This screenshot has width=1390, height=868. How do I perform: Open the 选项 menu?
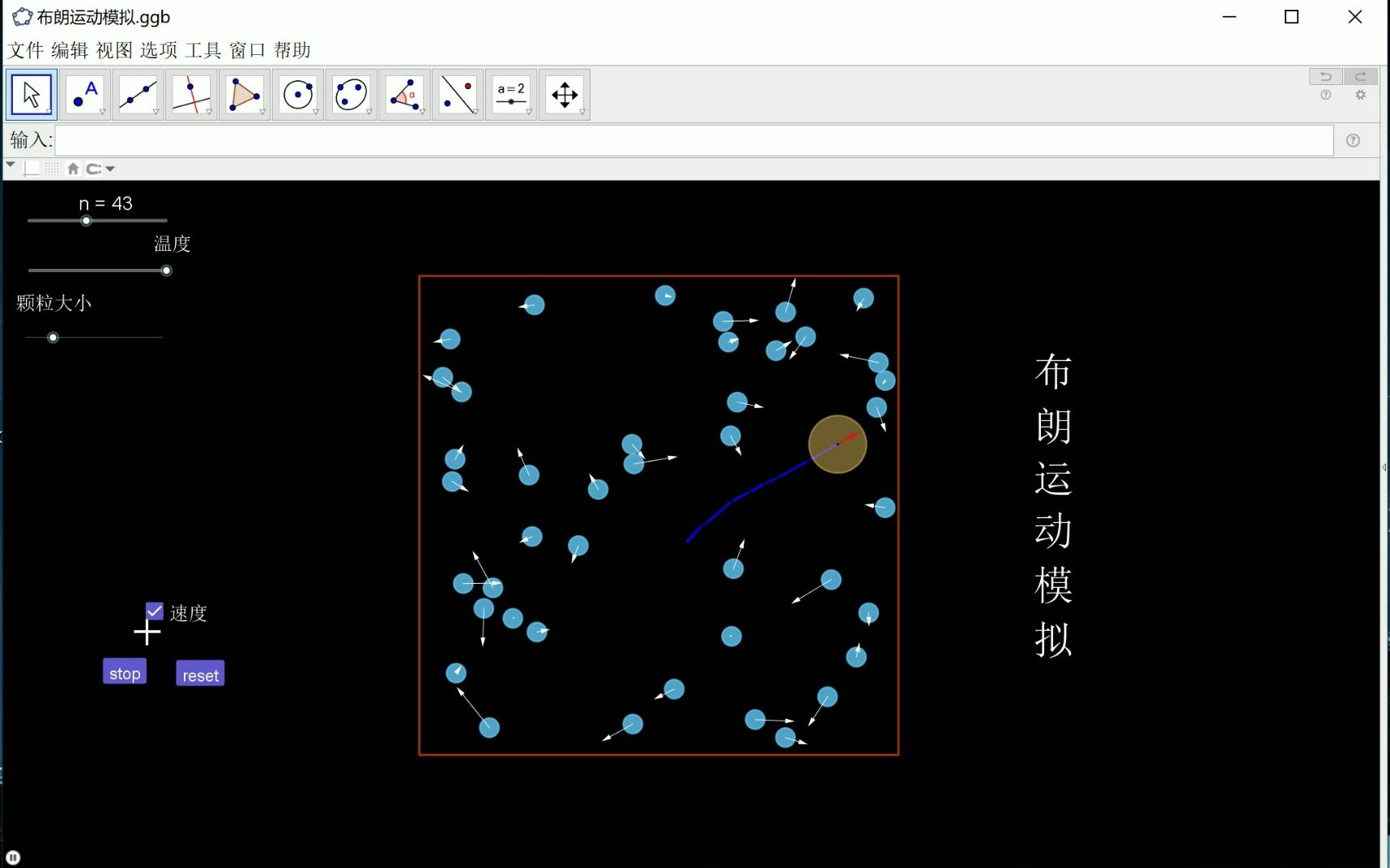pyautogui.click(x=157, y=50)
